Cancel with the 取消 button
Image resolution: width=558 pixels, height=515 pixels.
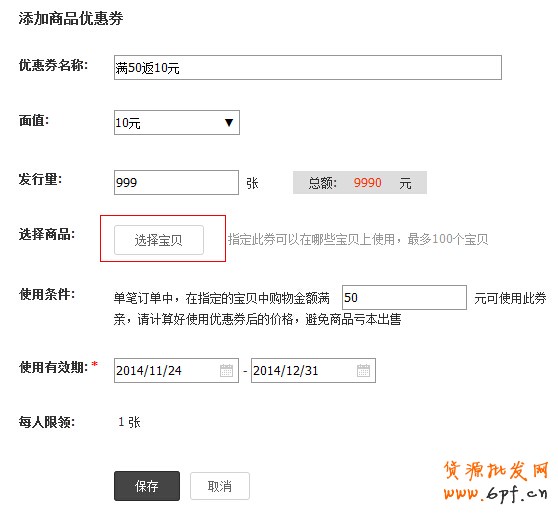tap(220, 486)
